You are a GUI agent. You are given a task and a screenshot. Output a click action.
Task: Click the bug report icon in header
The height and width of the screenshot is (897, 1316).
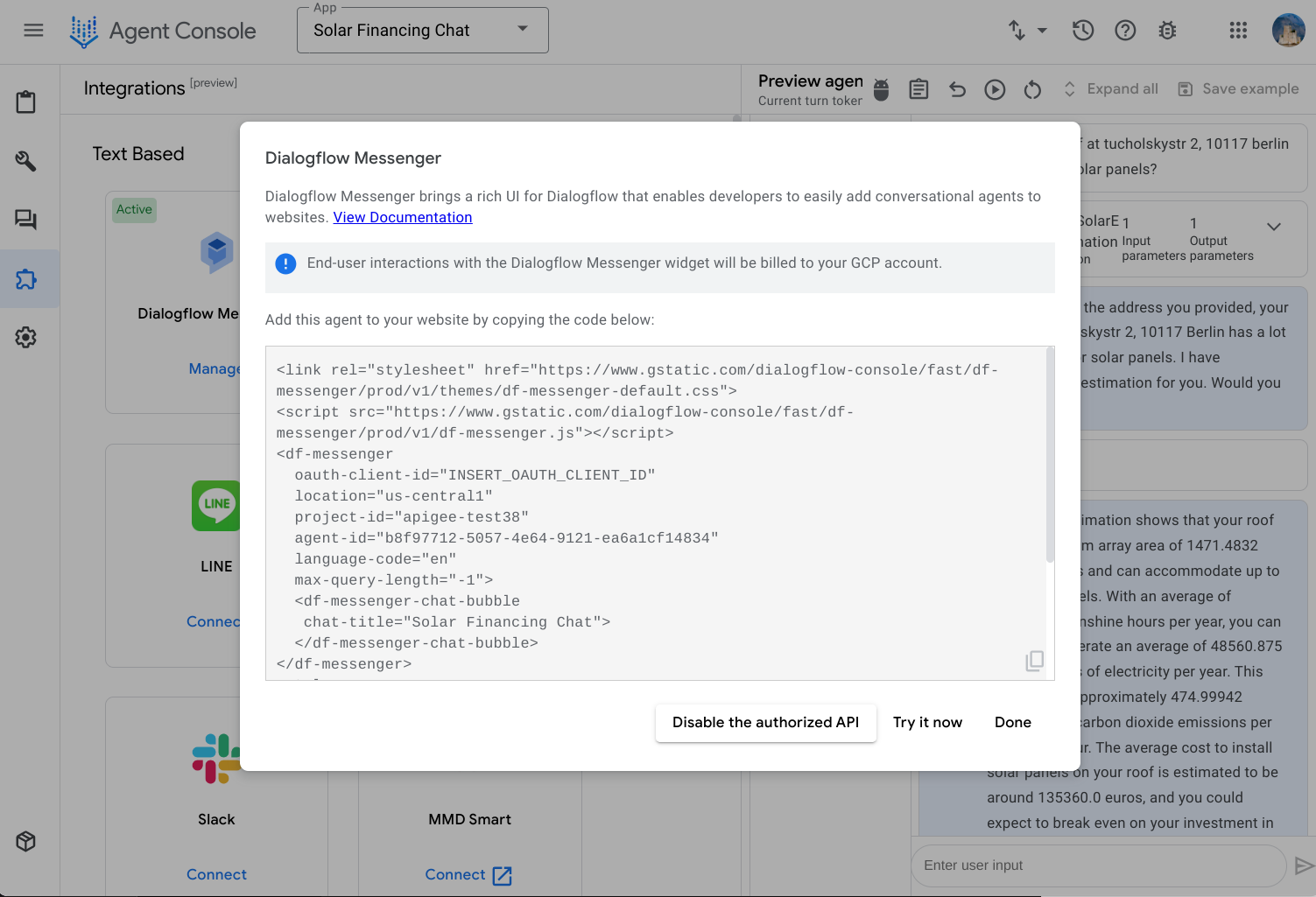[x=1167, y=31]
